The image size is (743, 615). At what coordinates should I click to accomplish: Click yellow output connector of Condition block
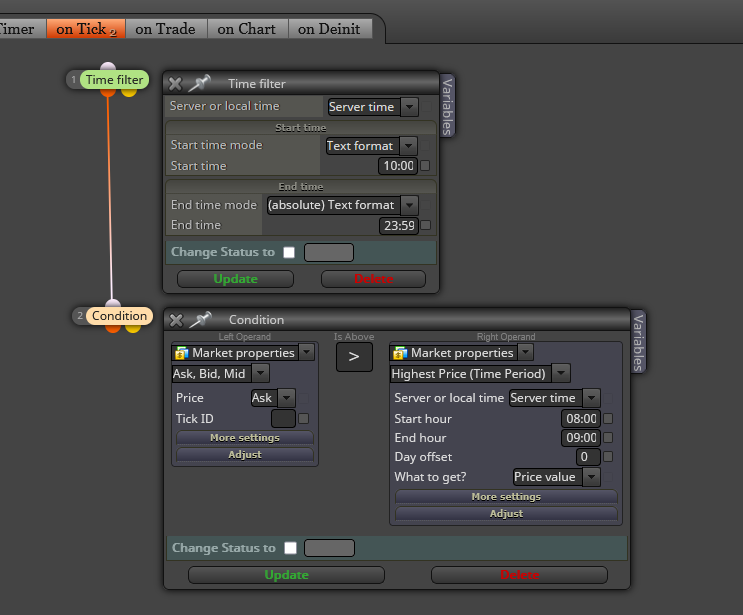(133, 328)
